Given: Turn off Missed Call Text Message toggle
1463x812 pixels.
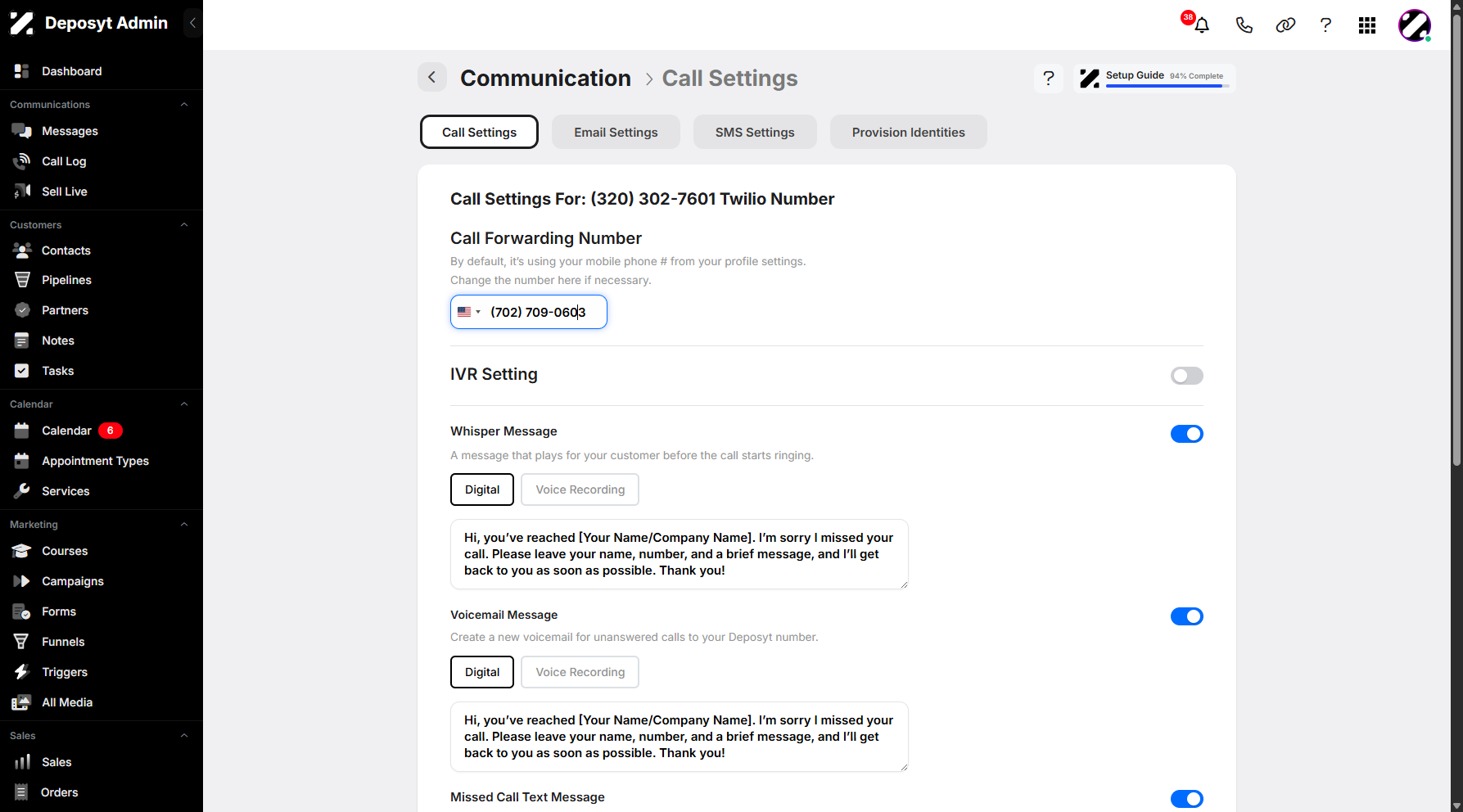Looking at the screenshot, I should tap(1186, 799).
